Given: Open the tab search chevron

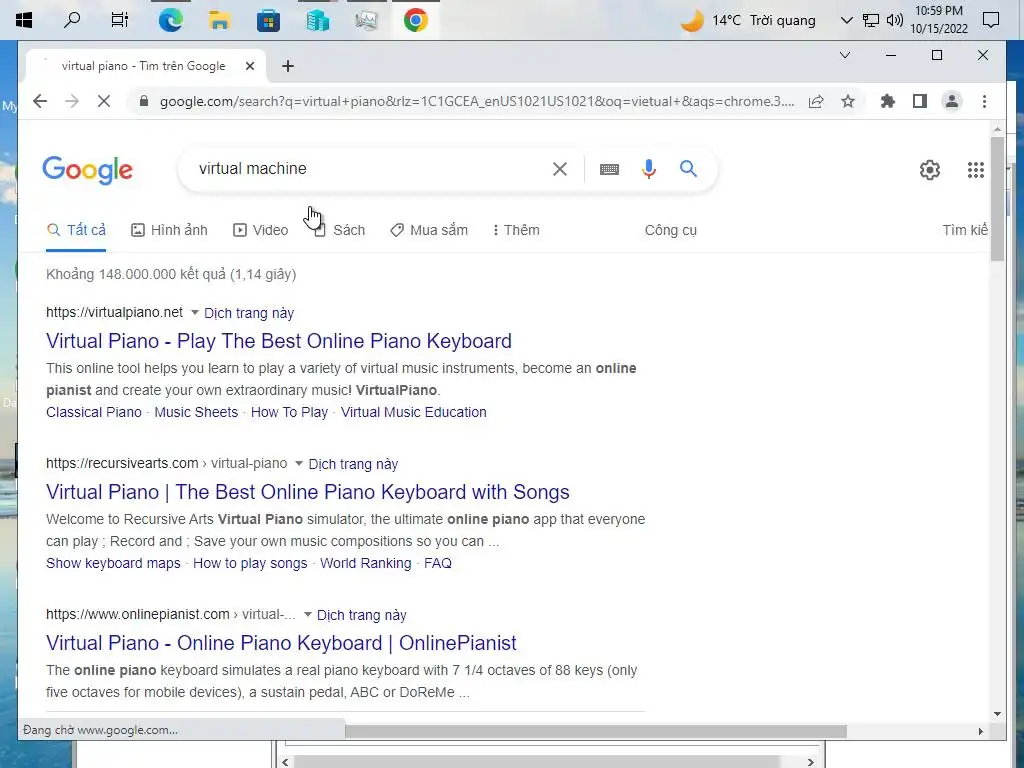Looking at the screenshot, I should tap(844, 55).
